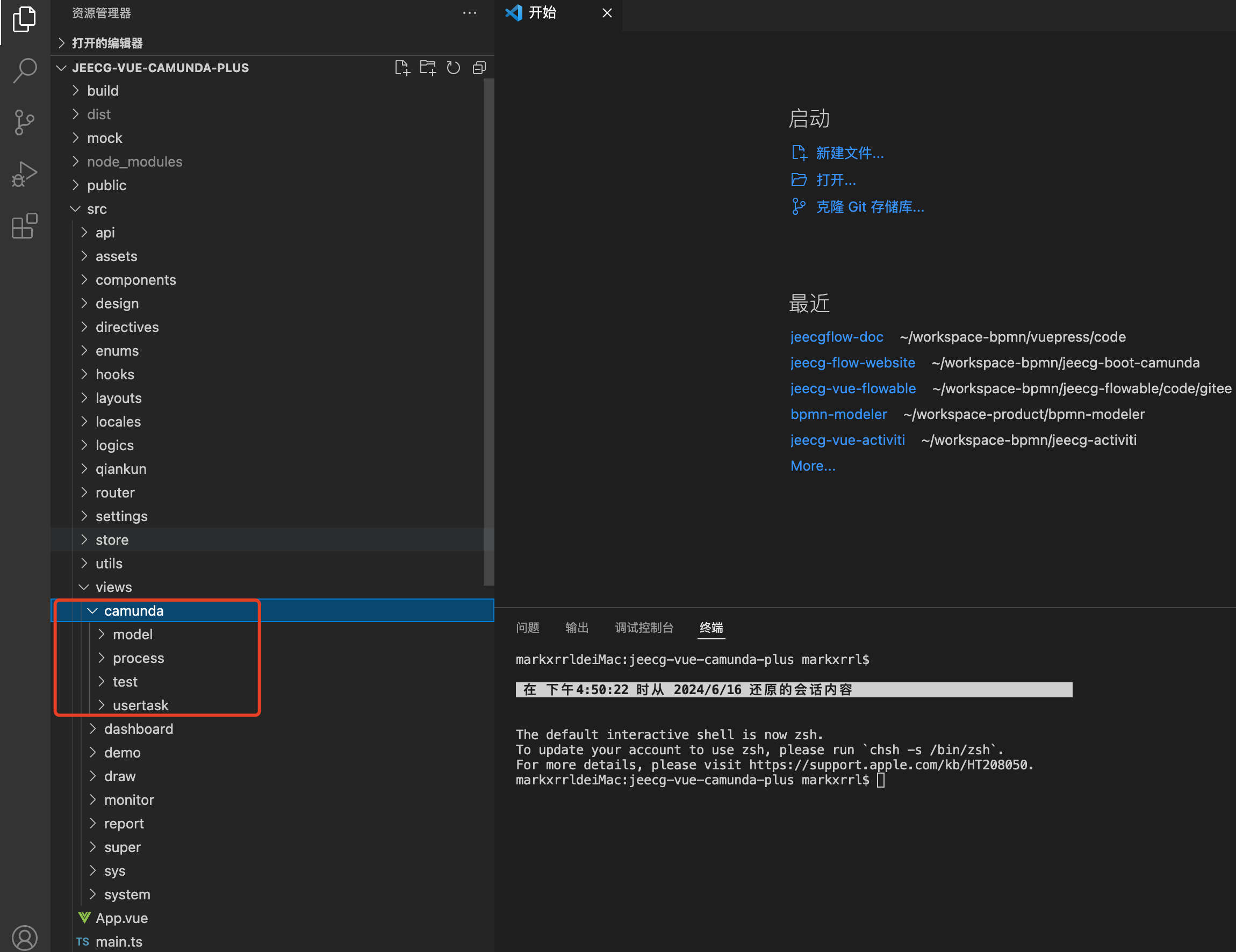Expand the api folder
The width and height of the screenshot is (1236, 952).
click(272, 233)
